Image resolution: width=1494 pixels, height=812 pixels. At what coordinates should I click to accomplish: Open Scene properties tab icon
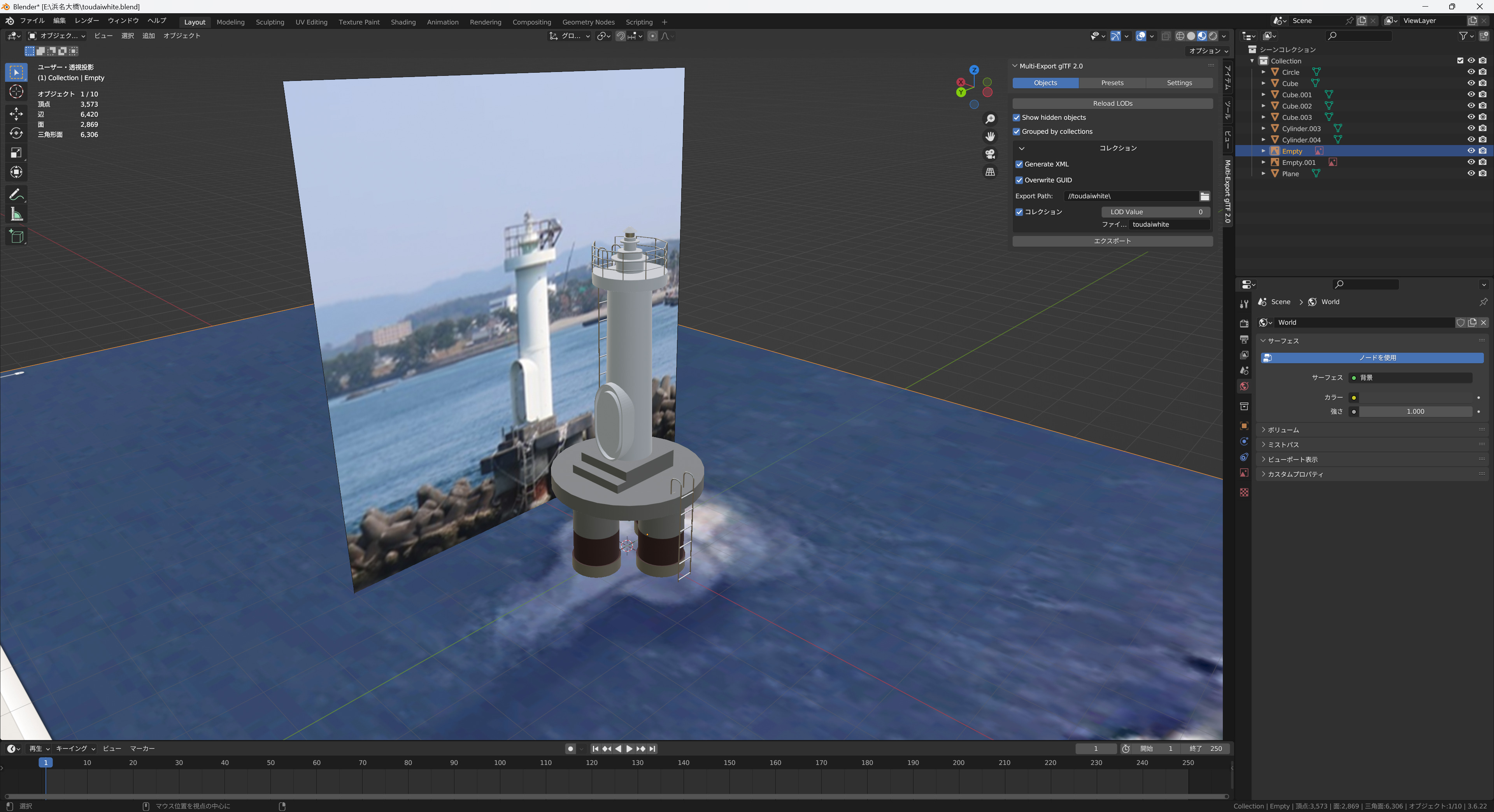[x=1244, y=370]
